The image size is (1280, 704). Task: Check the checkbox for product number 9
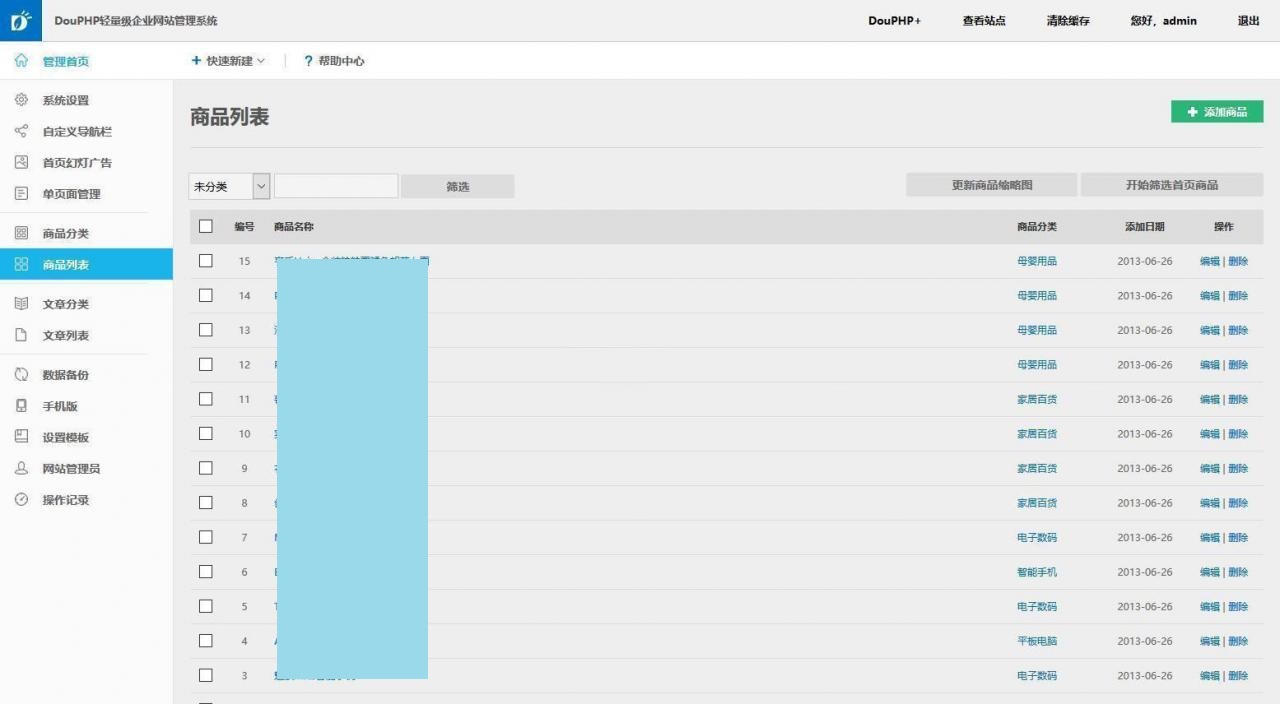[x=206, y=468]
